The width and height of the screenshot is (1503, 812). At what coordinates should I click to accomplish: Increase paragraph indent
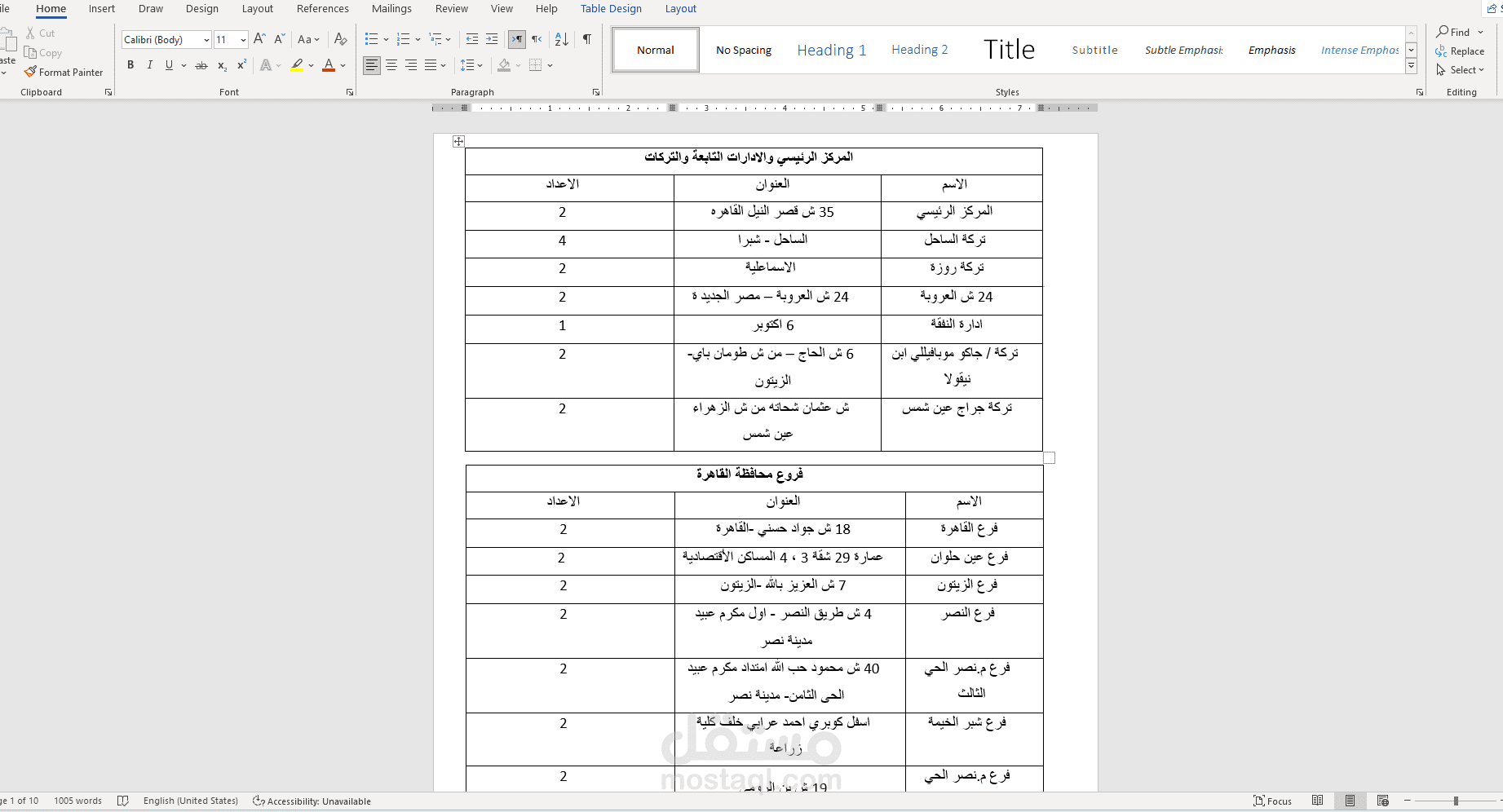click(x=492, y=39)
